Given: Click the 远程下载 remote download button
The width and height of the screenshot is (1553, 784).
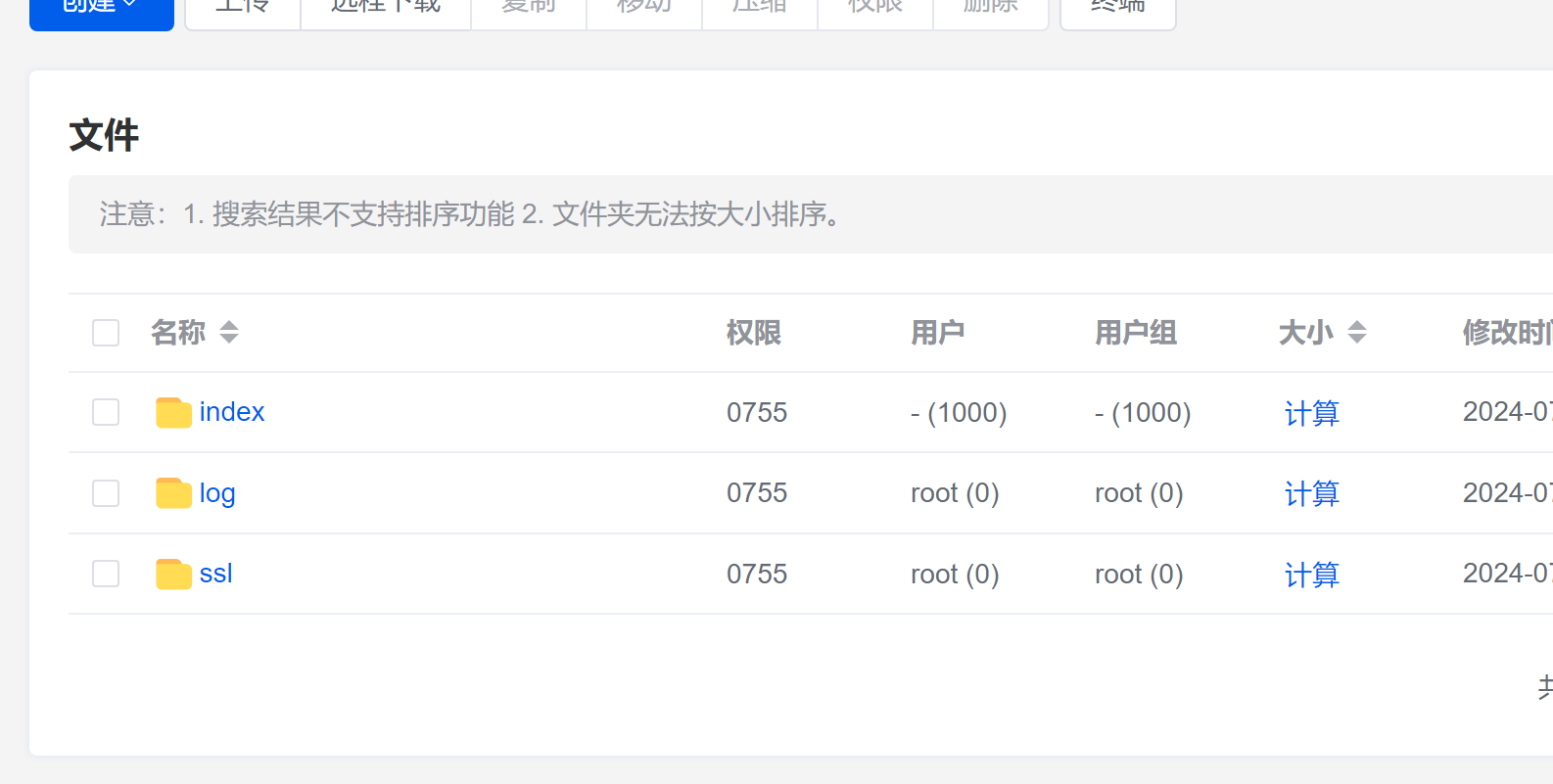Looking at the screenshot, I should pyautogui.click(x=386, y=10).
